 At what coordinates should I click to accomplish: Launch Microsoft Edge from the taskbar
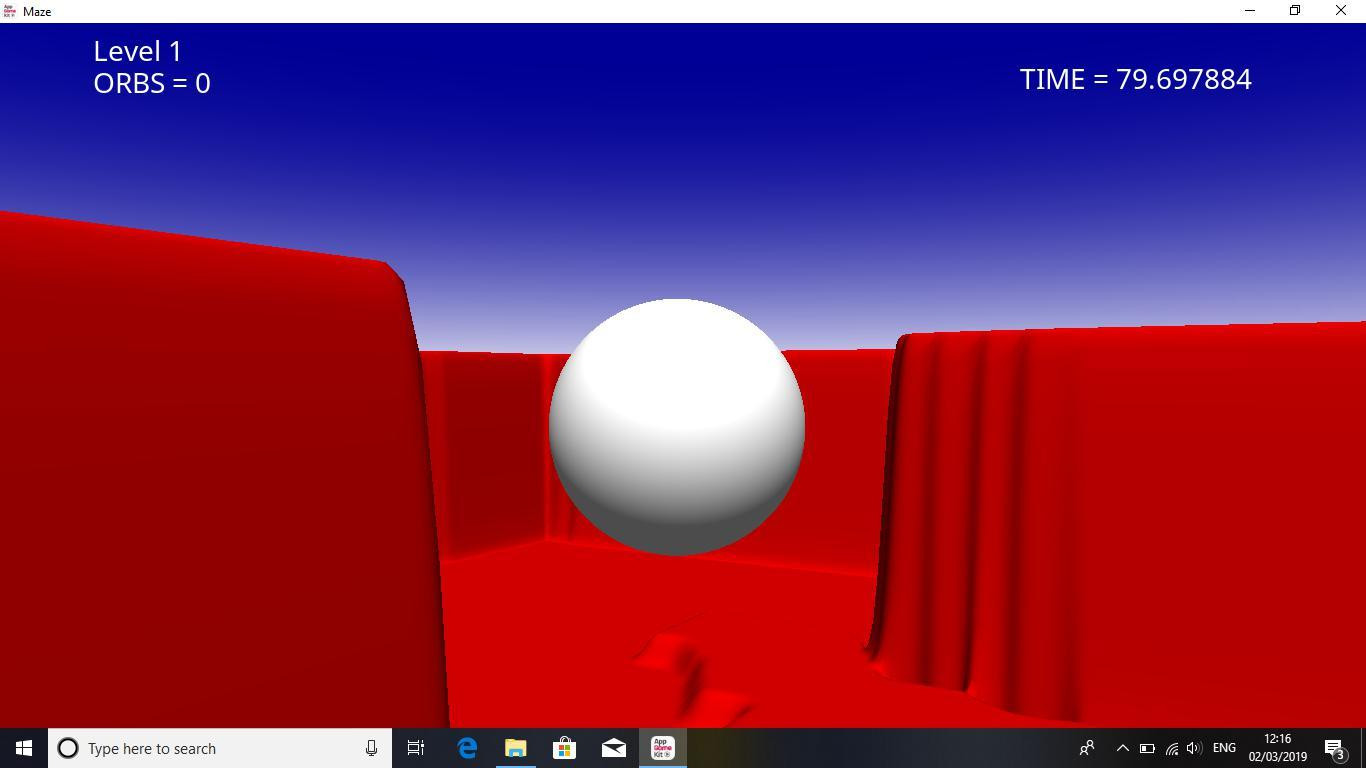click(467, 748)
